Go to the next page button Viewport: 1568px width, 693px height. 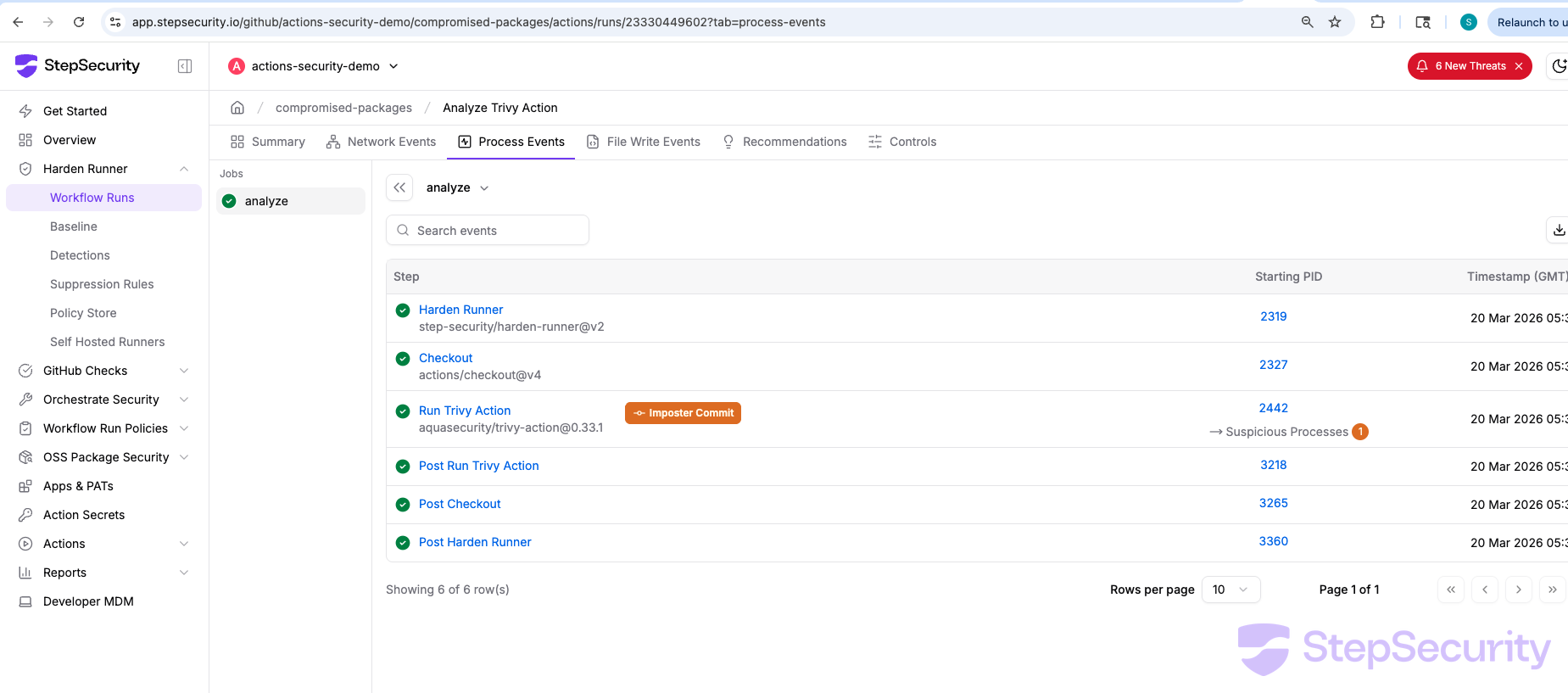tap(1519, 590)
